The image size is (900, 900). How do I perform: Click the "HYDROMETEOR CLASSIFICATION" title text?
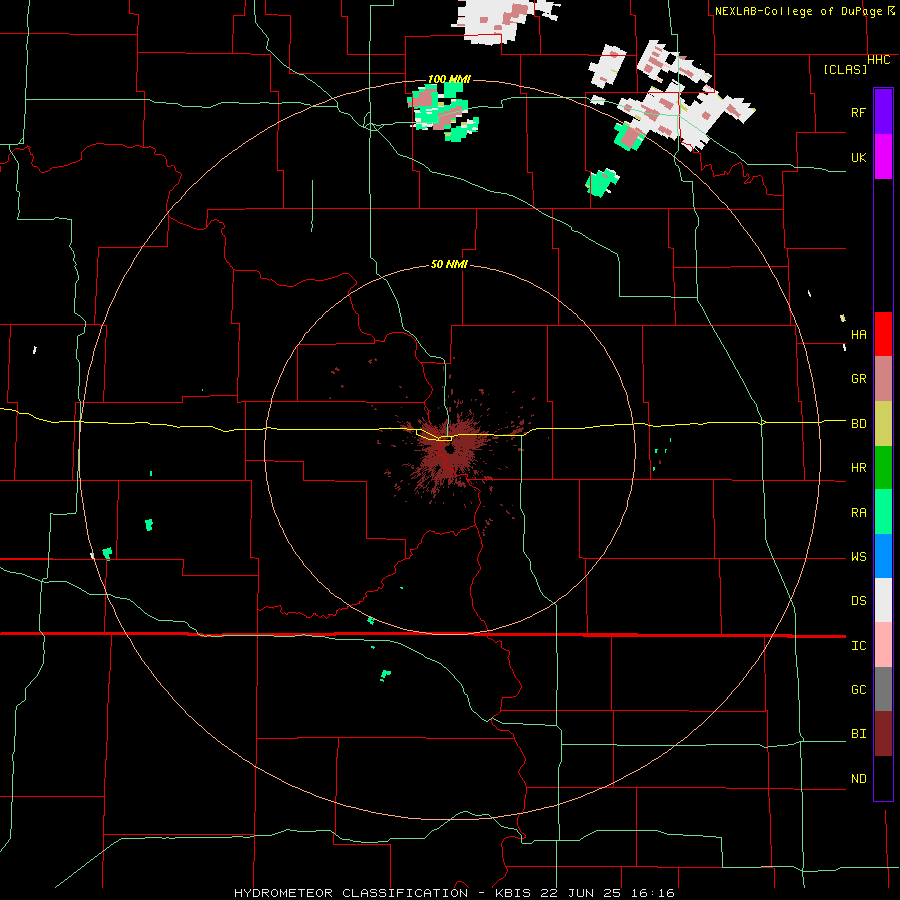[x=351, y=893]
